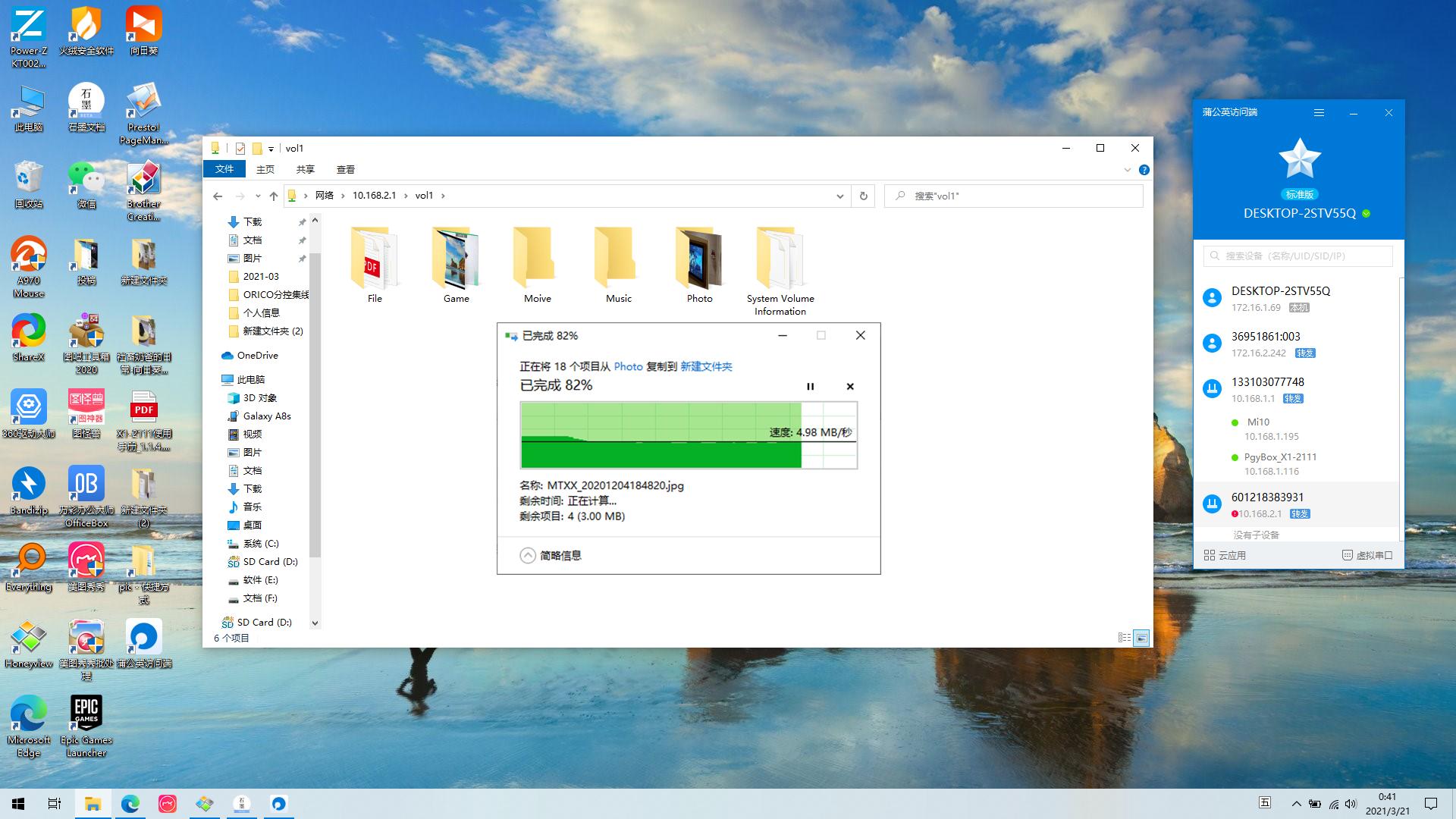The image size is (1456, 819).
Task: Open 云应用 at panel bottom
Action: (x=1225, y=555)
